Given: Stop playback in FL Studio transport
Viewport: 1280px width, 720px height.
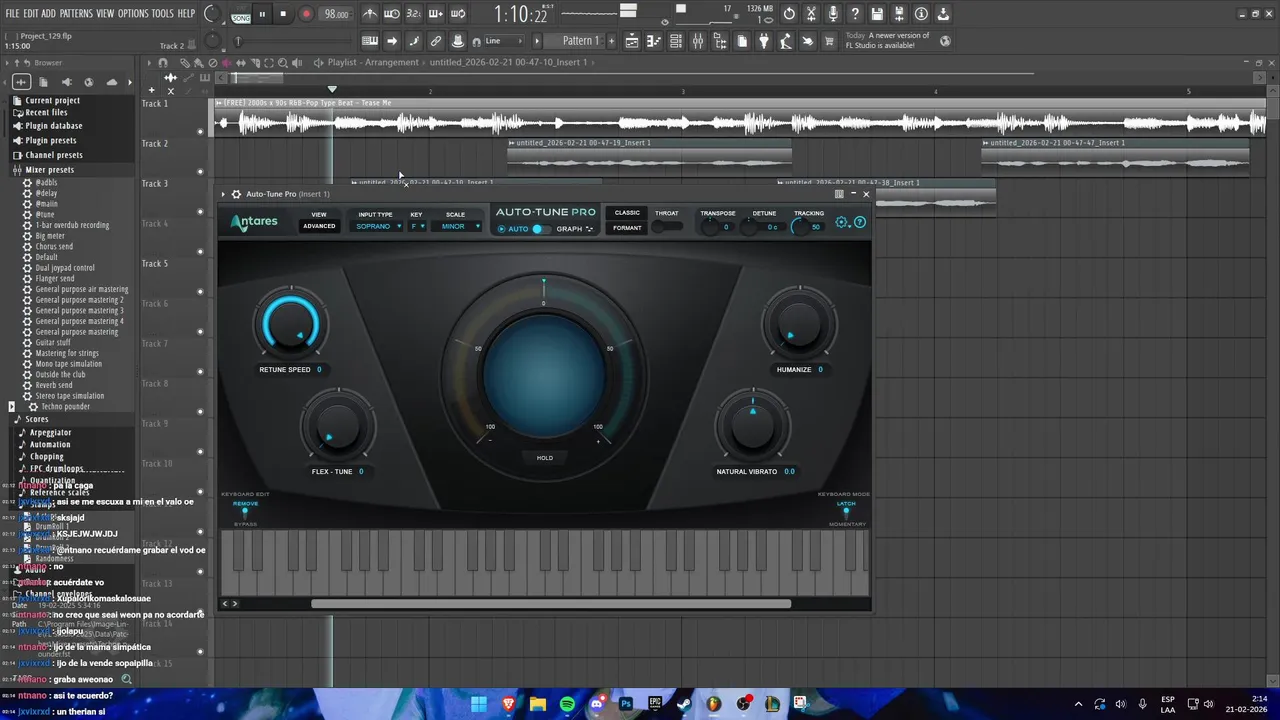Looking at the screenshot, I should pyautogui.click(x=283, y=14).
